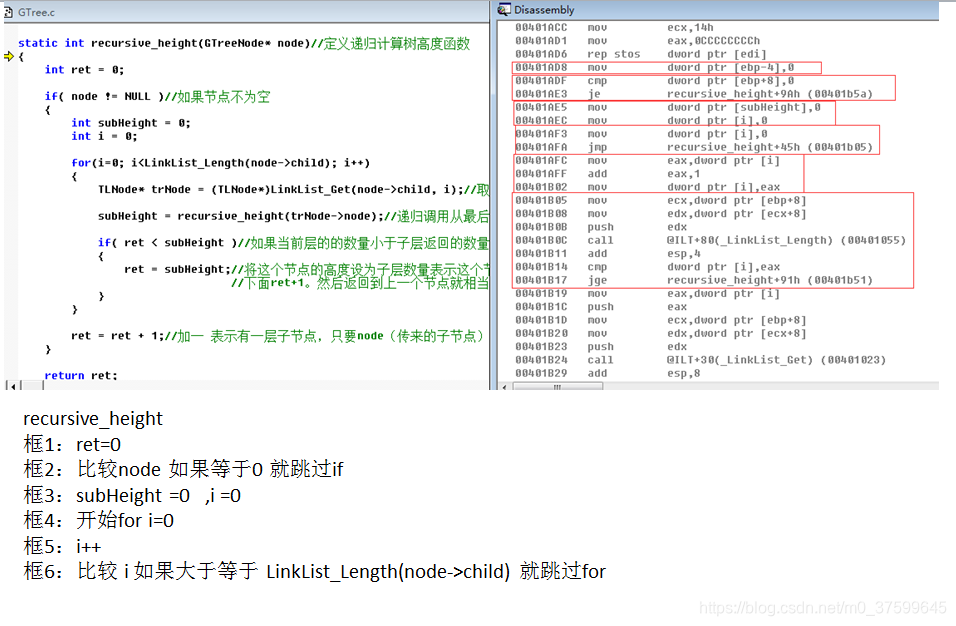956x626 pixels.
Task: Click disassembly line 00401AFC mov eax,dword ptr [i]
Action: [647, 160]
